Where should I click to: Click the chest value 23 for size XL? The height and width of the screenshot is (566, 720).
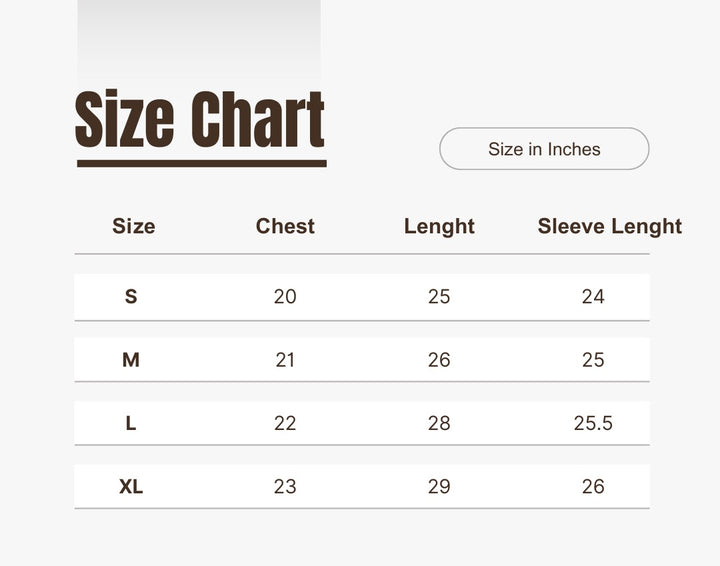[x=285, y=487]
